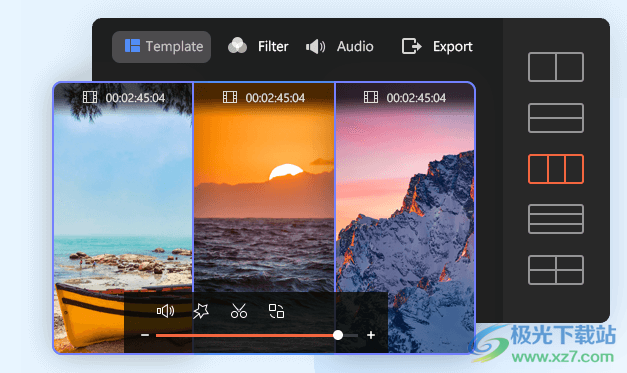Open the Template tab
This screenshot has height=373, width=627.
pos(161,47)
